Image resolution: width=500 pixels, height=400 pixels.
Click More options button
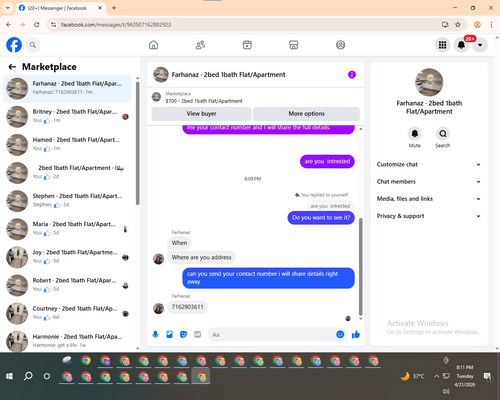pyautogui.click(x=306, y=114)
